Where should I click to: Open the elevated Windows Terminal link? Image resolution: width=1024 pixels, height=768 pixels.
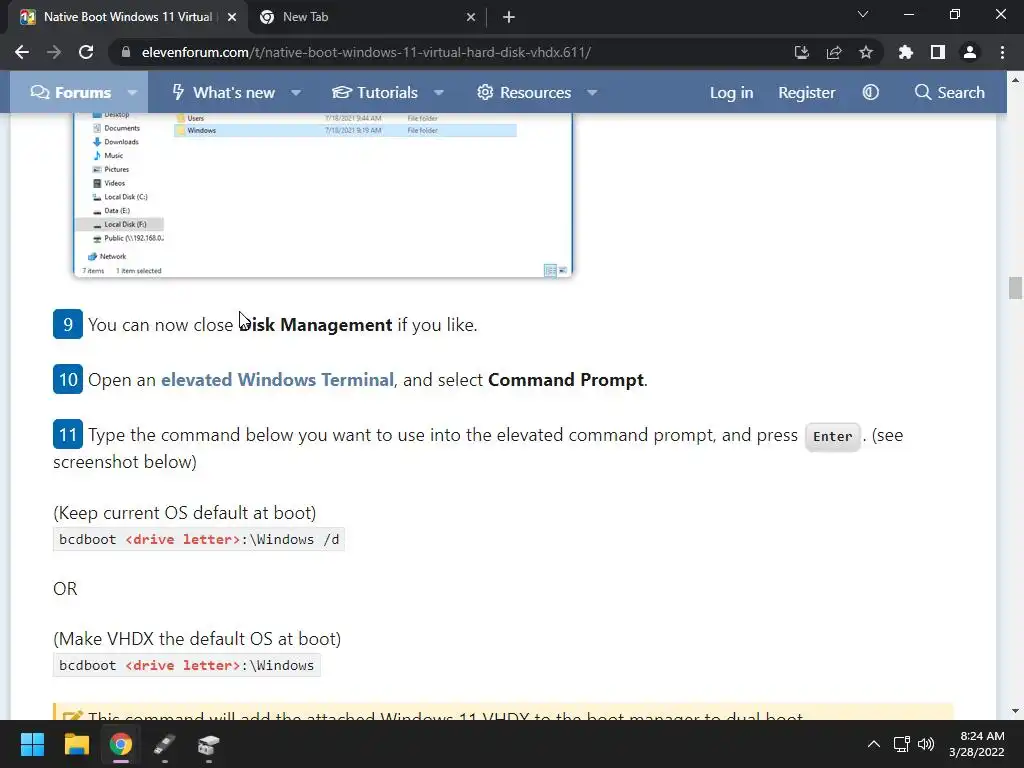(x=278, y=379)
